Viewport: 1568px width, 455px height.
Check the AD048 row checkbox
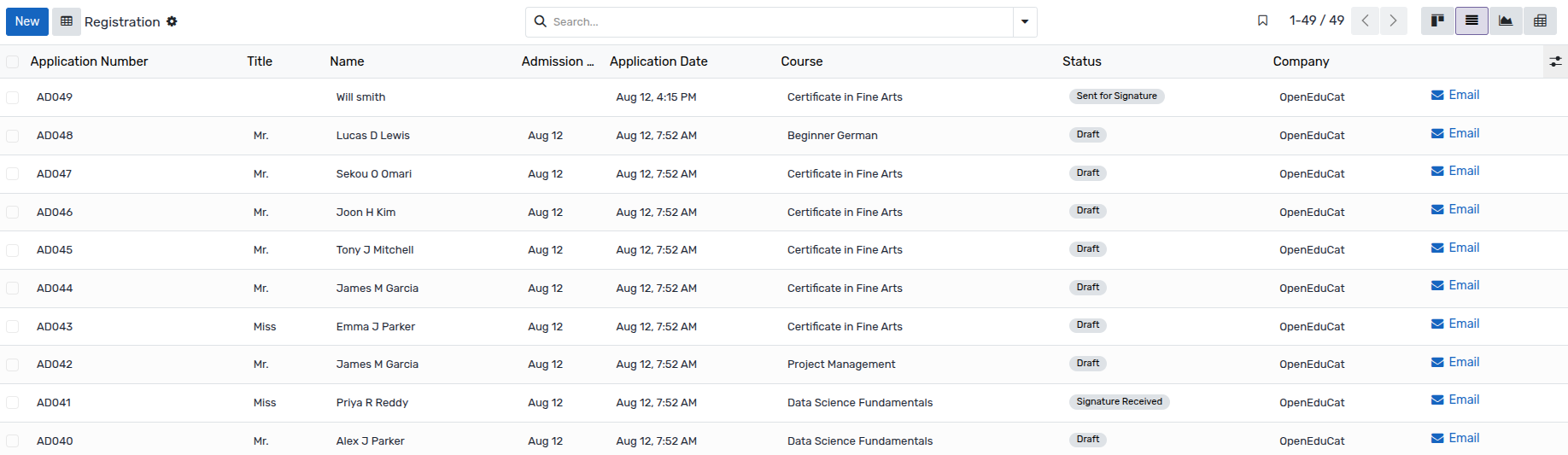(12, 136)
